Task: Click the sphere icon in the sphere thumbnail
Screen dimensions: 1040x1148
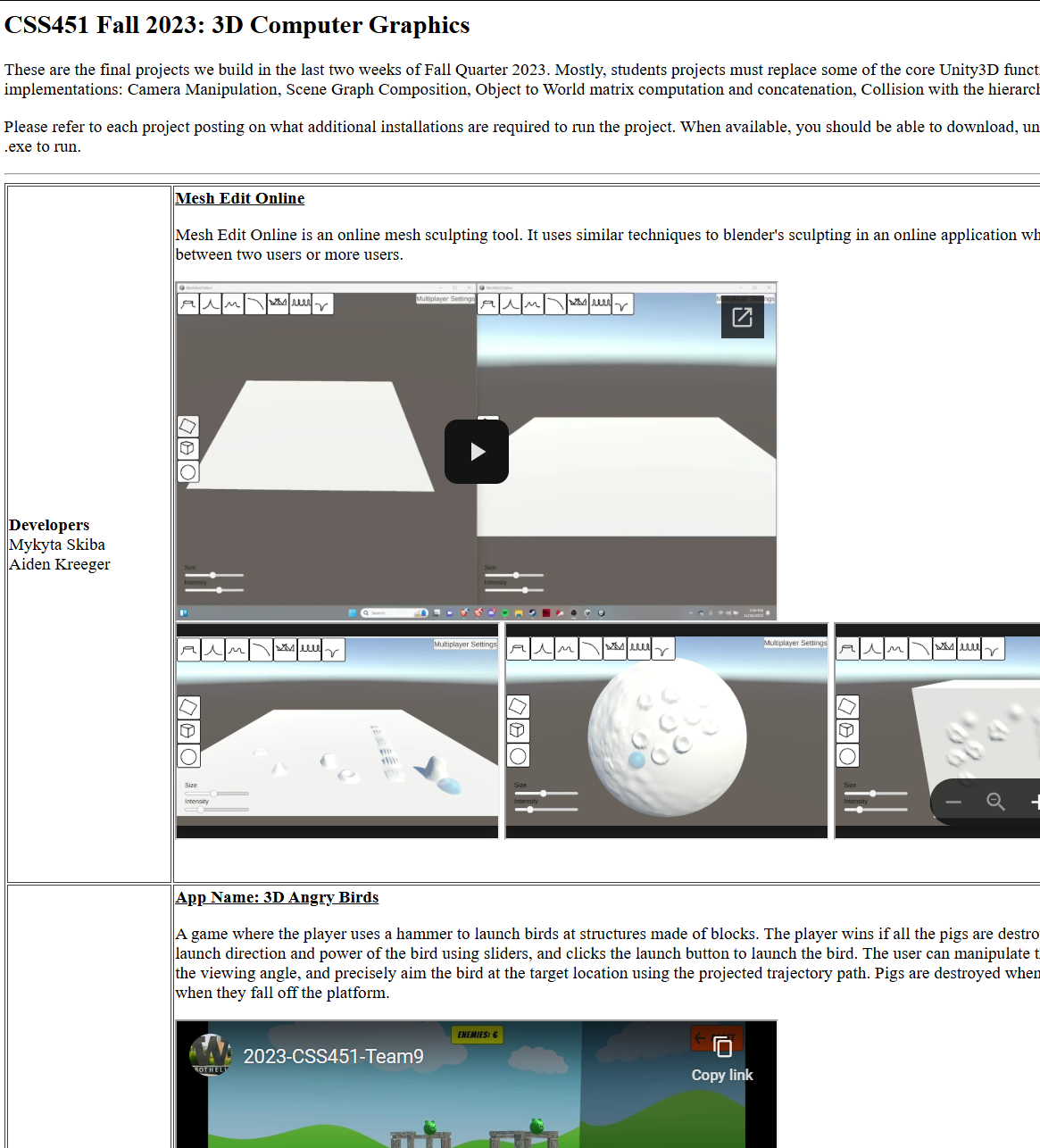Action: click(x=519, y=756)
